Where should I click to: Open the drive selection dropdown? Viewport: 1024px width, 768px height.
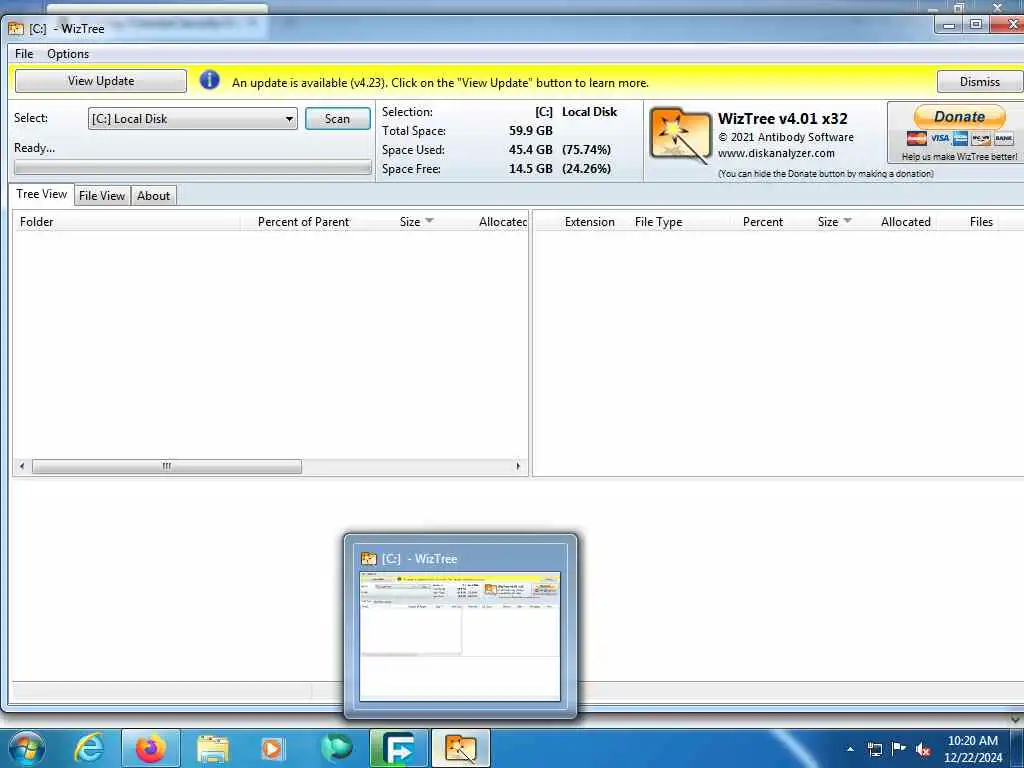tap(193, 119)
